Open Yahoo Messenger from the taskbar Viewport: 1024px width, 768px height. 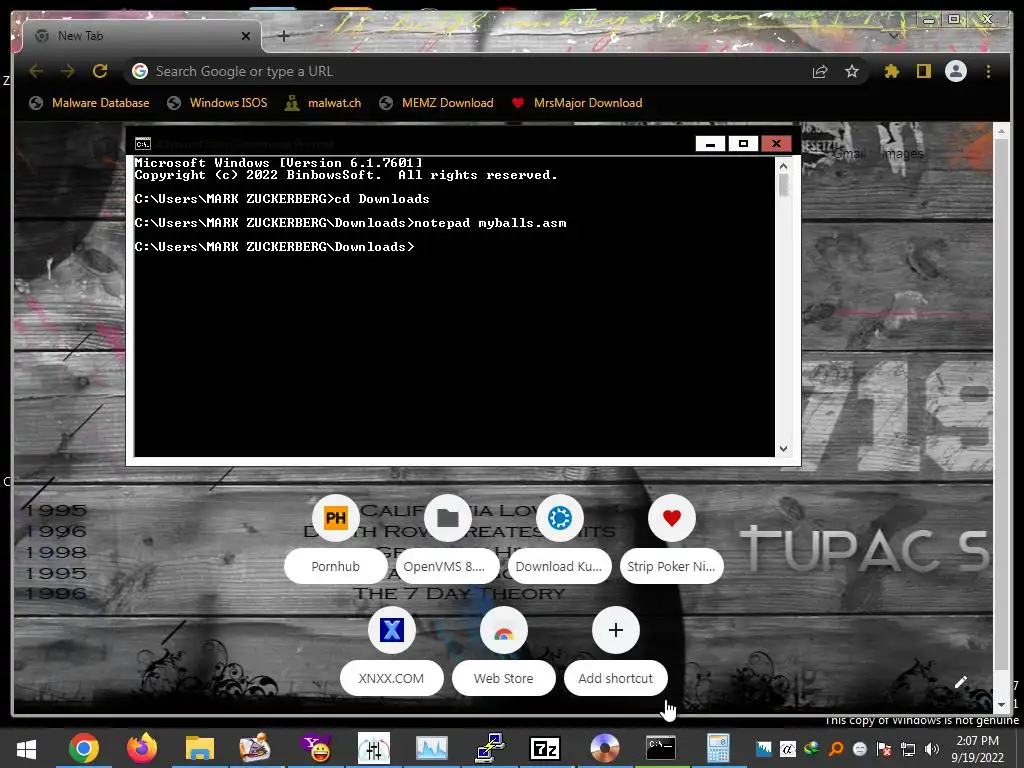pos(315,748)
